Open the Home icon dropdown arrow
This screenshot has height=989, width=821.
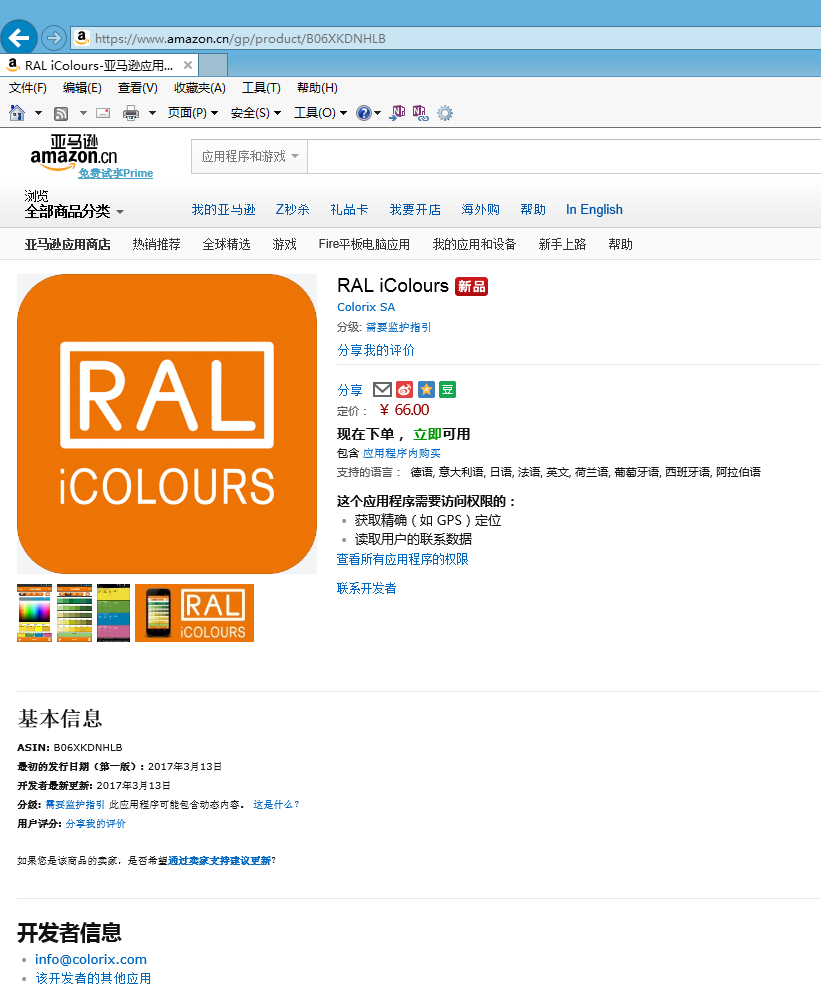tap(38, 113)
